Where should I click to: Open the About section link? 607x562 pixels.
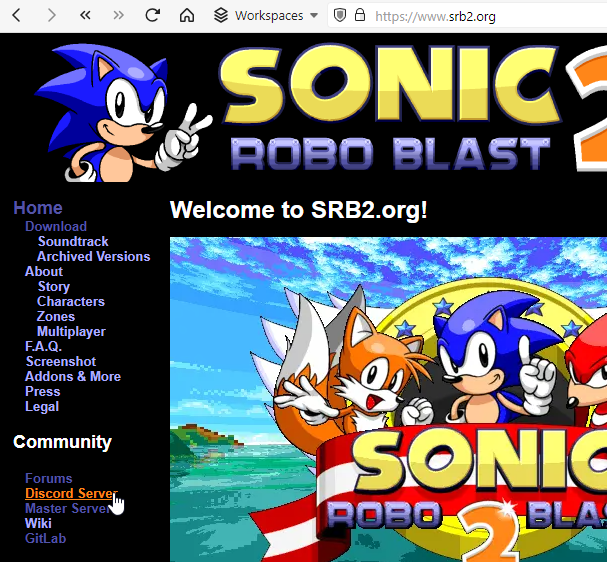[x=44, y=272]
